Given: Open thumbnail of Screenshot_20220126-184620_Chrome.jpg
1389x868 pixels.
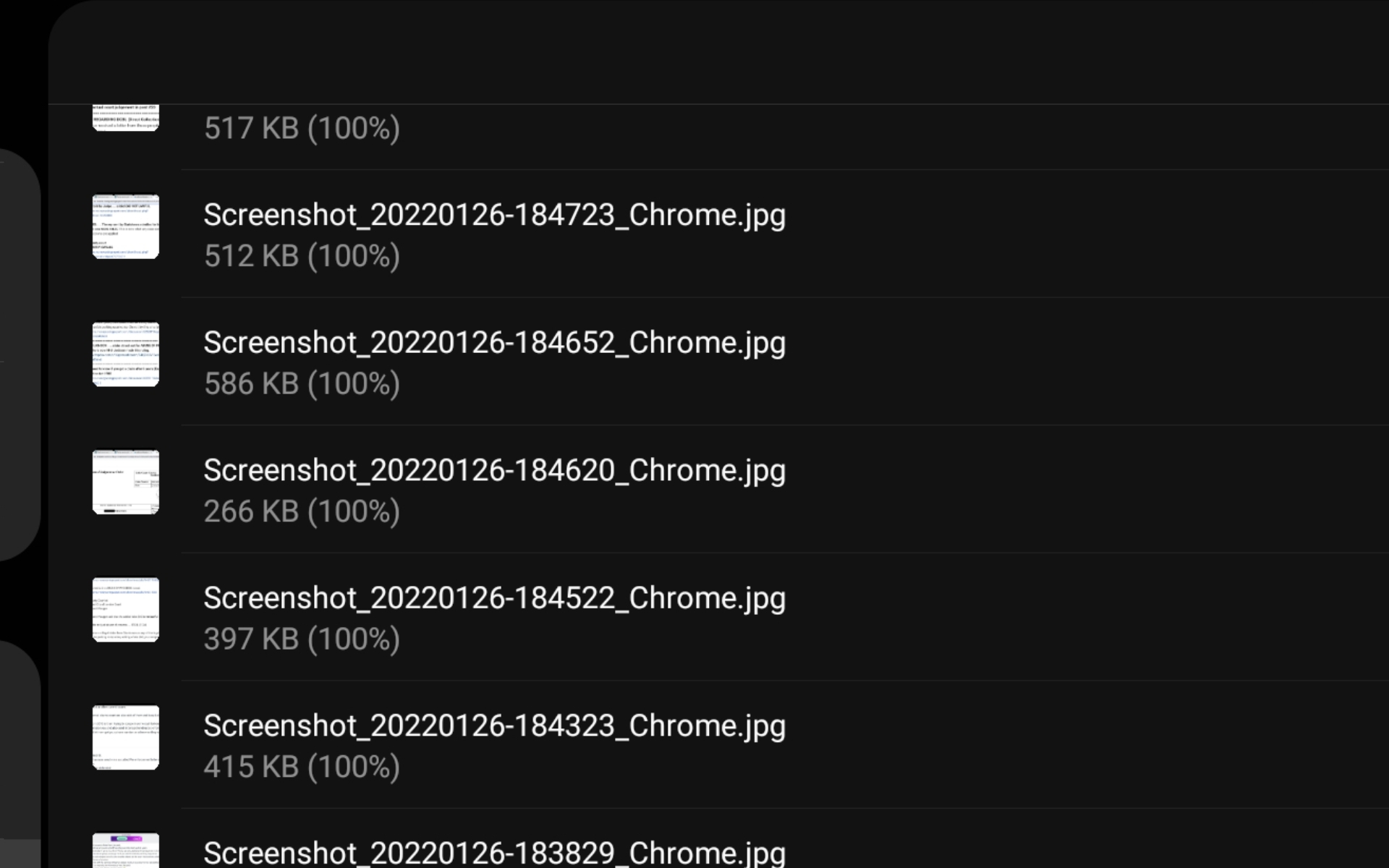Looking at the screenshot, I should (126, 482).
